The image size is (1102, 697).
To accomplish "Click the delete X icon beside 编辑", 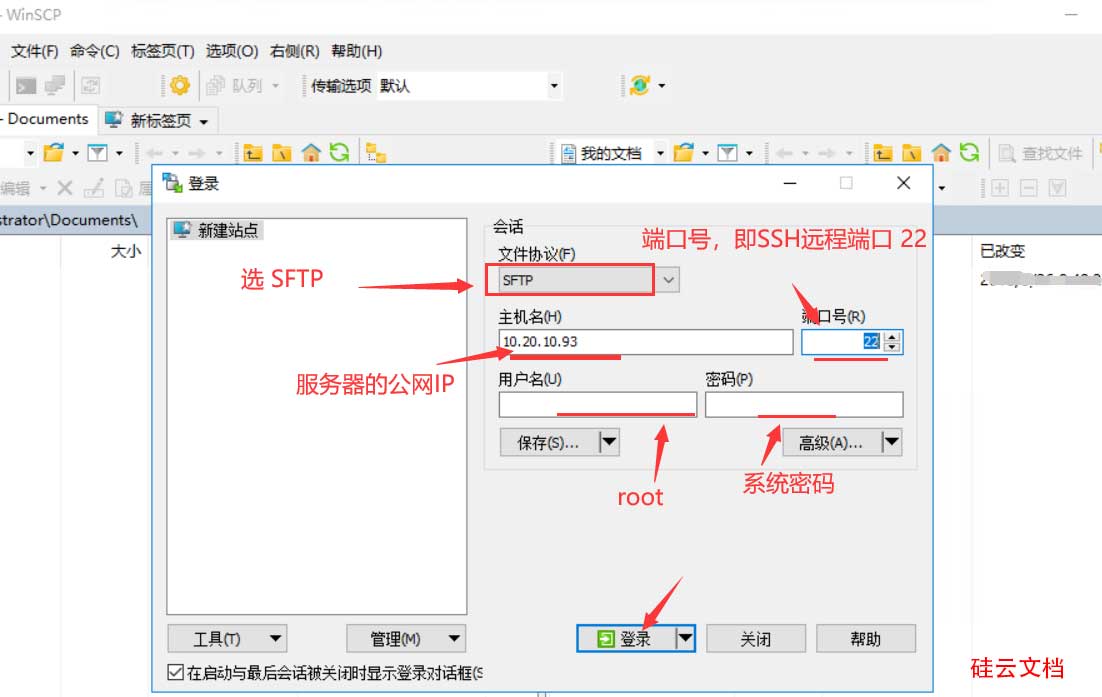I will point(65,188).
